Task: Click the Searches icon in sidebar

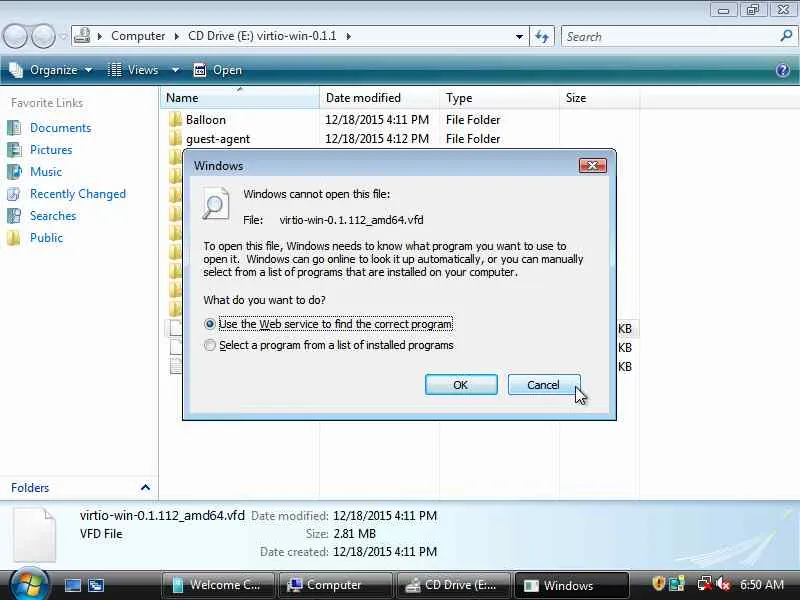Action: tap(14, 216)
